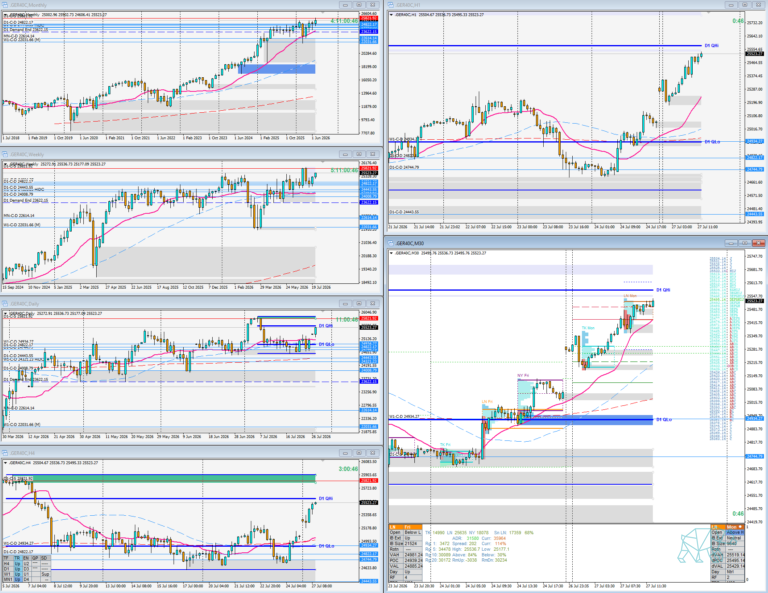Screen dimensions: 768x593
Task: Click the red price label in Monthly chart
Action: (368, 18)
